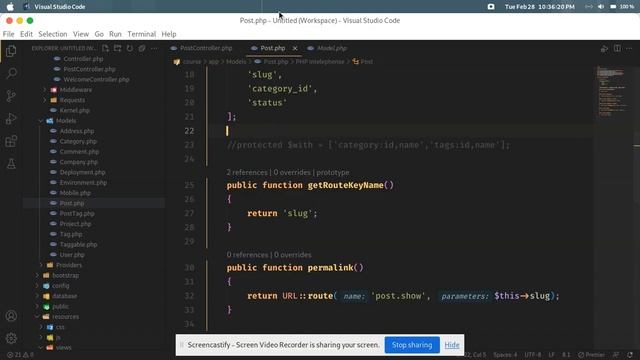Open the Help menu

point(169,34)
